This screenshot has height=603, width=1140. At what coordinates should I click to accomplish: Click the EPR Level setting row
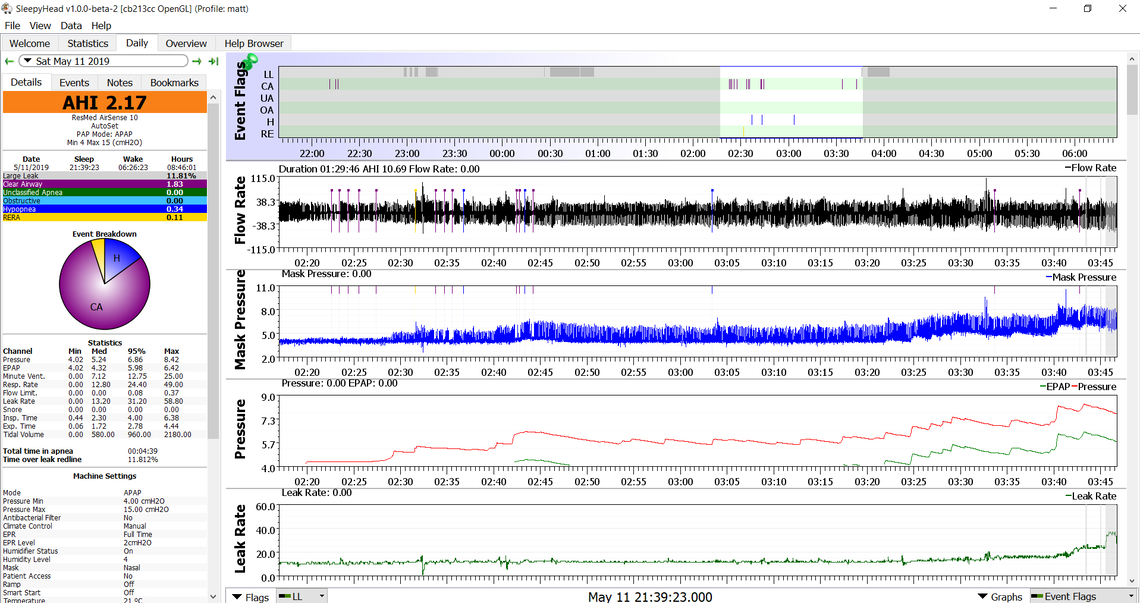click(x=105, y=543)
